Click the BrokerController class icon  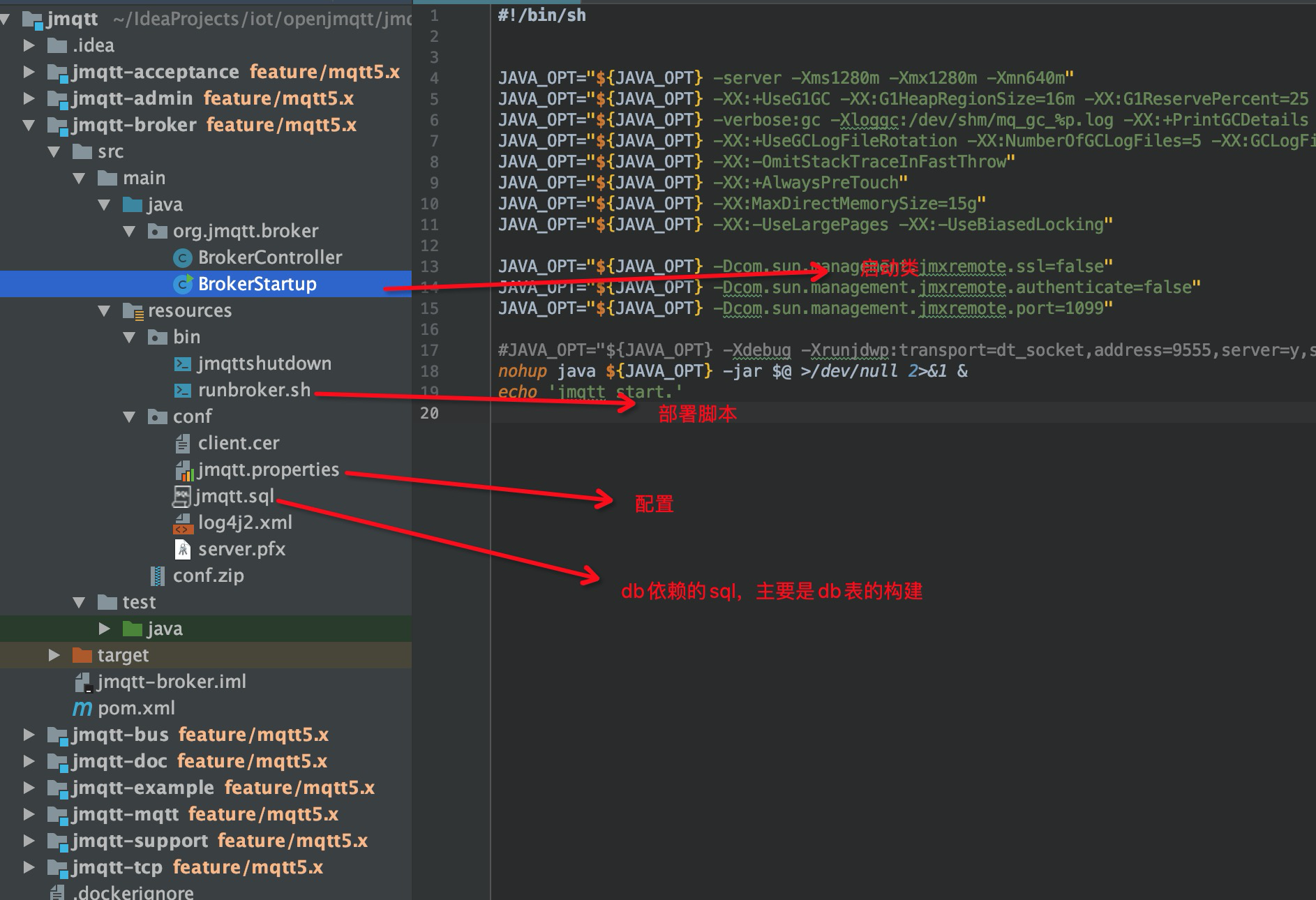pos(182,258)
